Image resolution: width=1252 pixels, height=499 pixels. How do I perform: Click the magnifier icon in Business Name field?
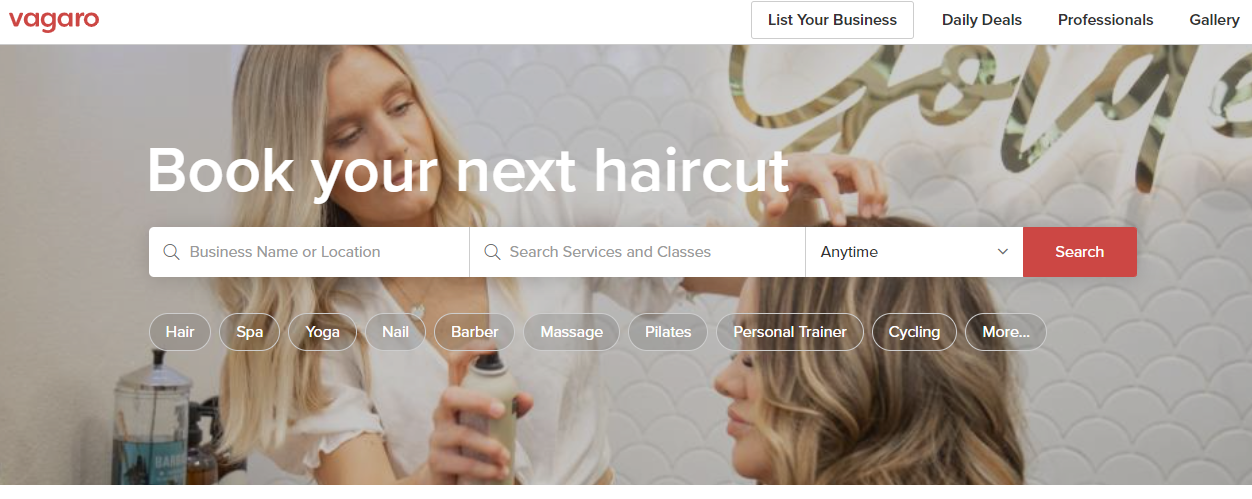coord(171,252)
